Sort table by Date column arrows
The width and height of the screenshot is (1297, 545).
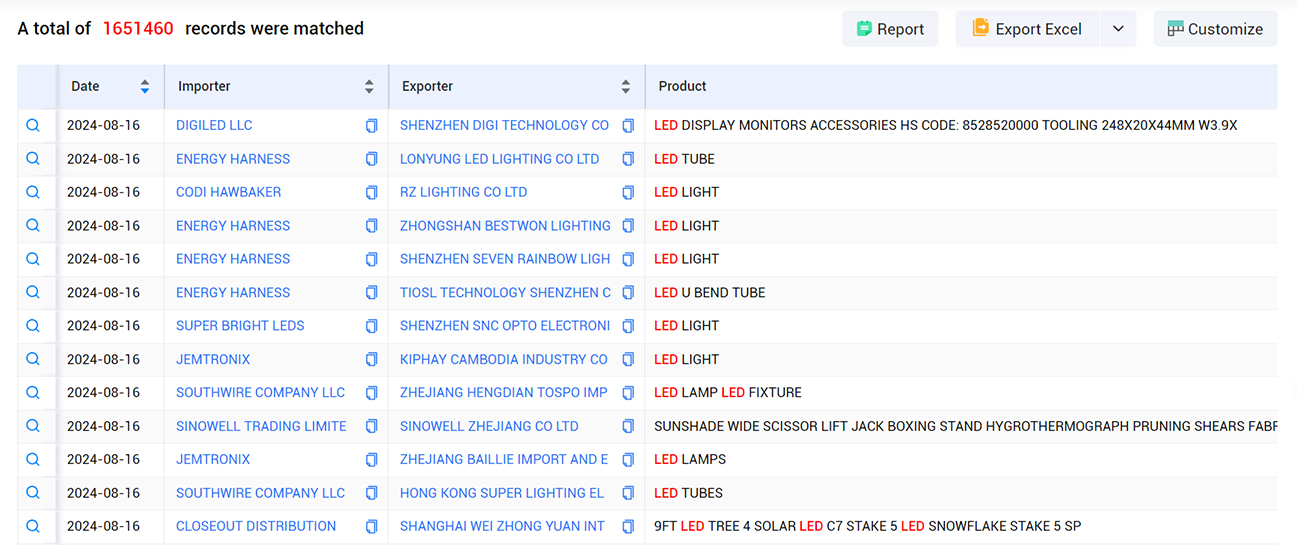[x=145, y=87]
